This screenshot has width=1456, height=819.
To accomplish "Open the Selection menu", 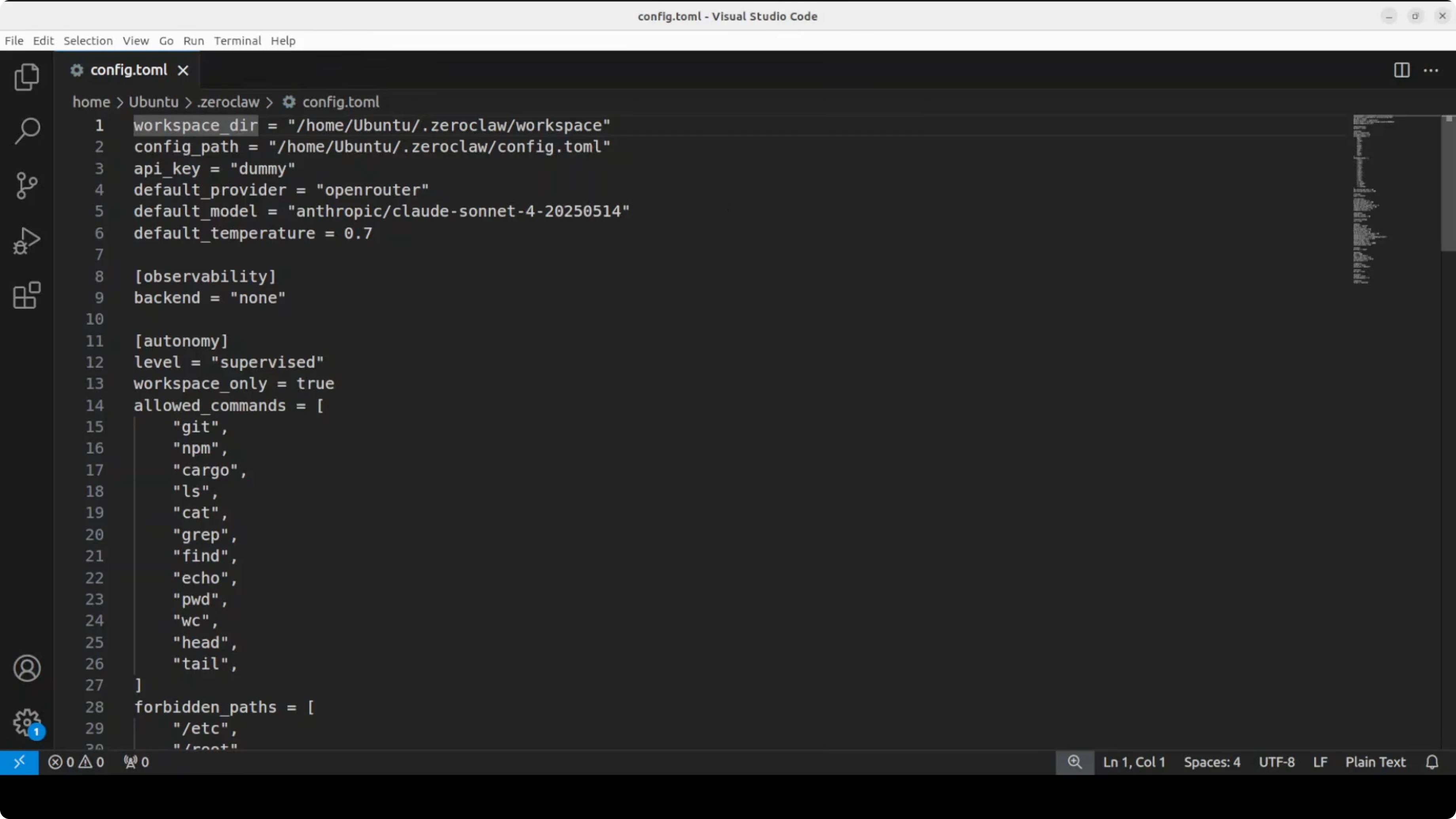I will (x=88, y=41).
